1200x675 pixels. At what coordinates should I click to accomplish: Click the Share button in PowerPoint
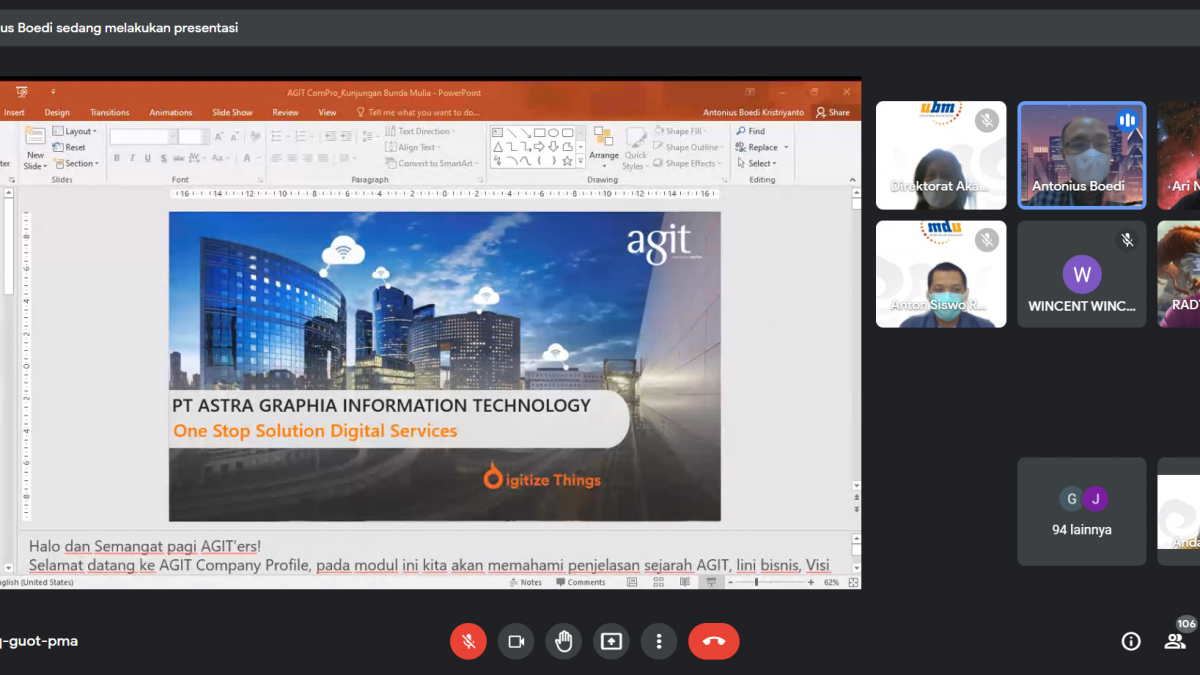pyautogui.click(x=833, y=113)
